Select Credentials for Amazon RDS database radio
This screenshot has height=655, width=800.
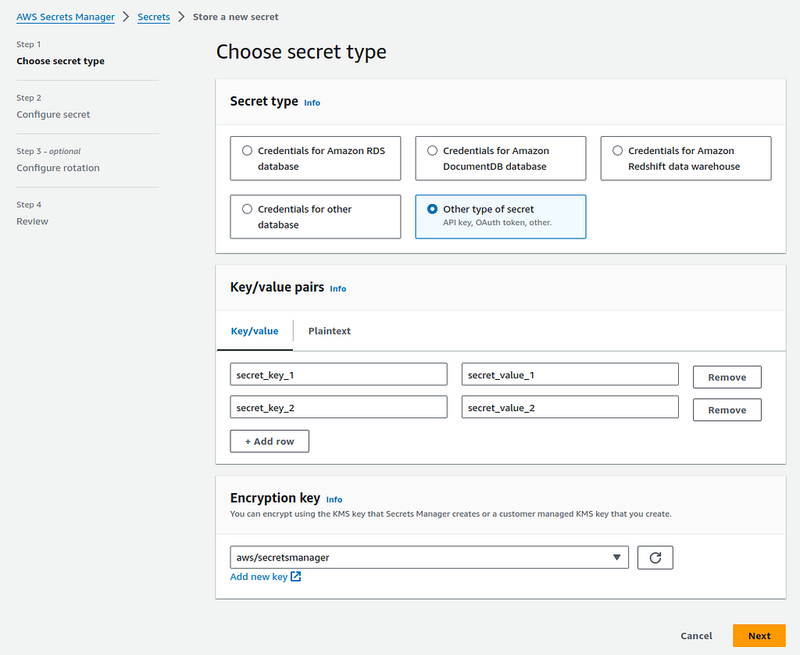[247, 150]
